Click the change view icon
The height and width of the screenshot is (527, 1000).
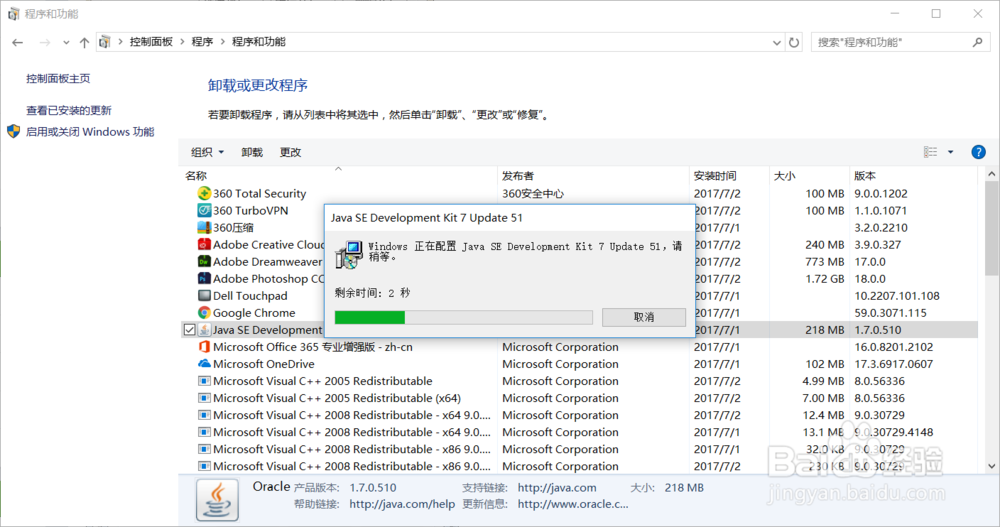point(930,152)
